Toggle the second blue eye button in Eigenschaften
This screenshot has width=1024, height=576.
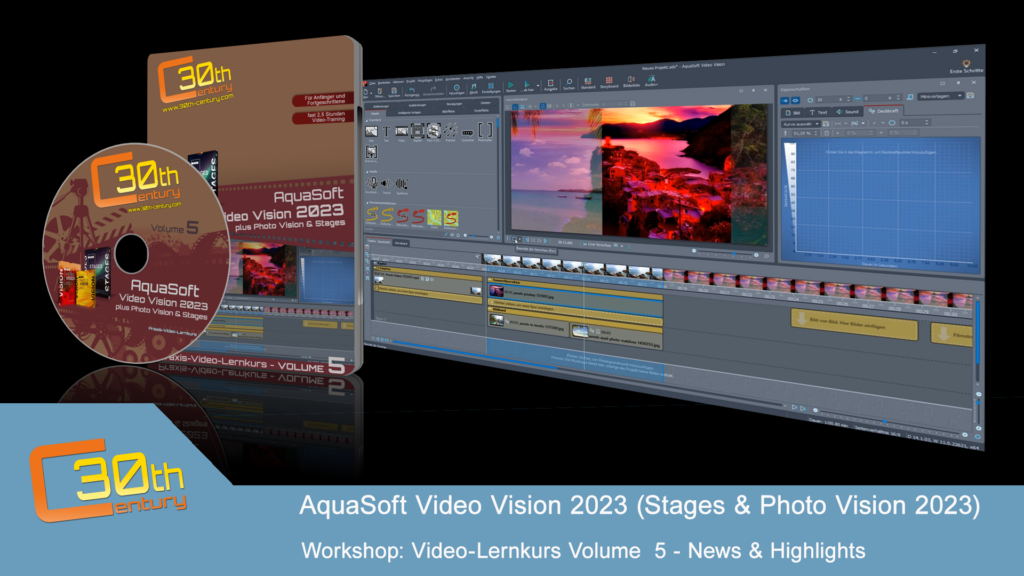795,101
